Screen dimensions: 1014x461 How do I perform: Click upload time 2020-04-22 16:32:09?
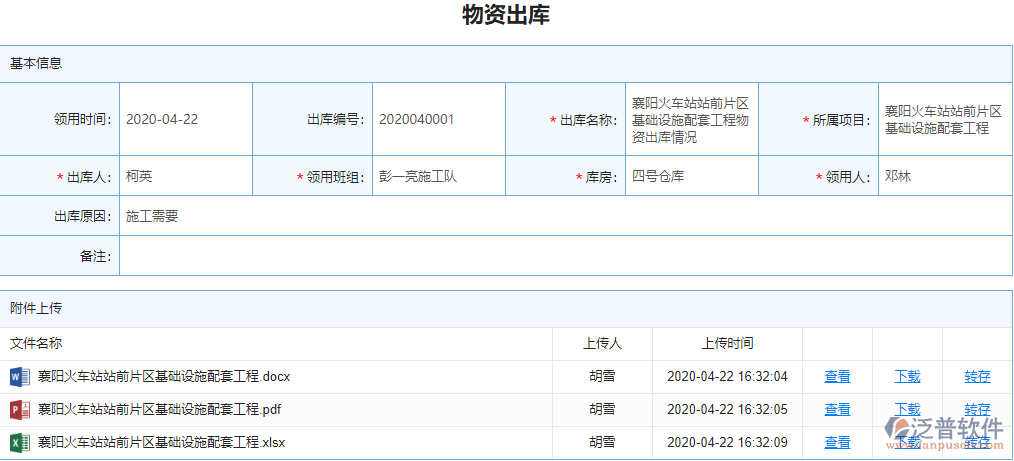728,442
